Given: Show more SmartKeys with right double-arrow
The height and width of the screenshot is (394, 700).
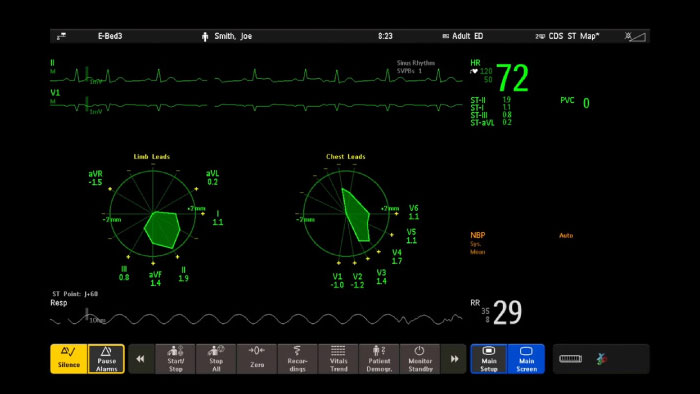Looking at the screenshot, I should click(x=454, y=359).
